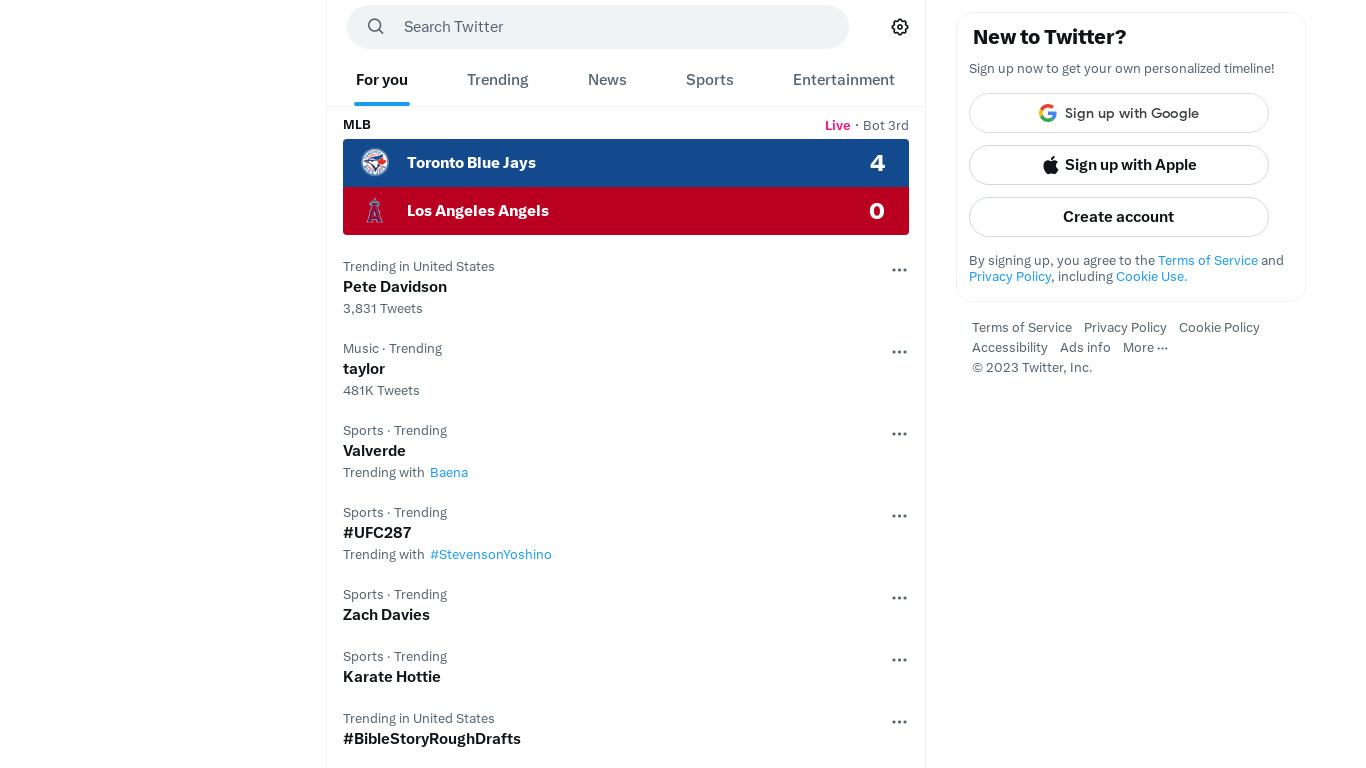The width and height of the screenshot is (1366, 768).
Task: Click Sign up with Apple button
Action: pyautogui.click(x=1119, y=165)
